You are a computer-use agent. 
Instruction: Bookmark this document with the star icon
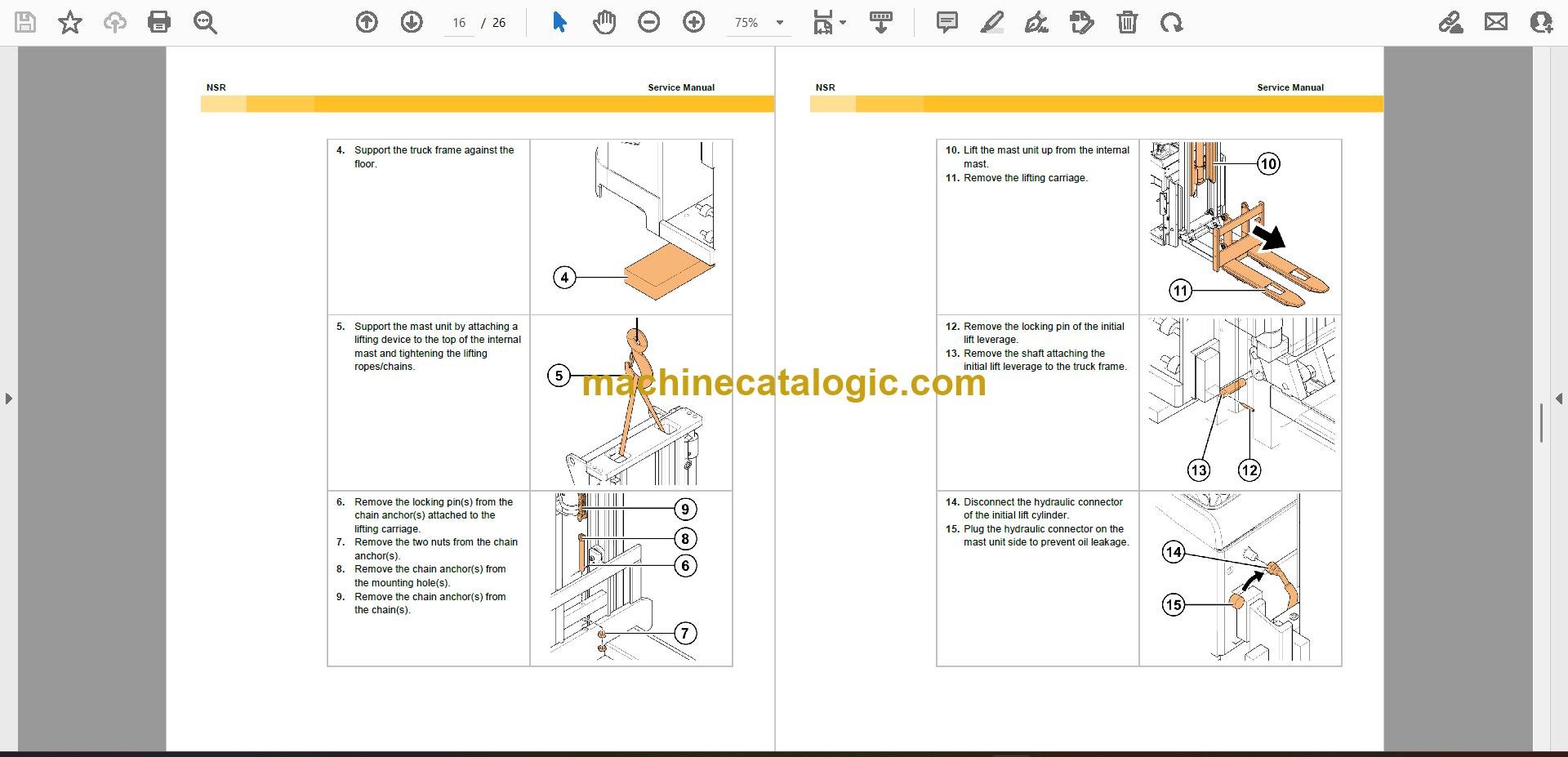(x=70, y=23)
